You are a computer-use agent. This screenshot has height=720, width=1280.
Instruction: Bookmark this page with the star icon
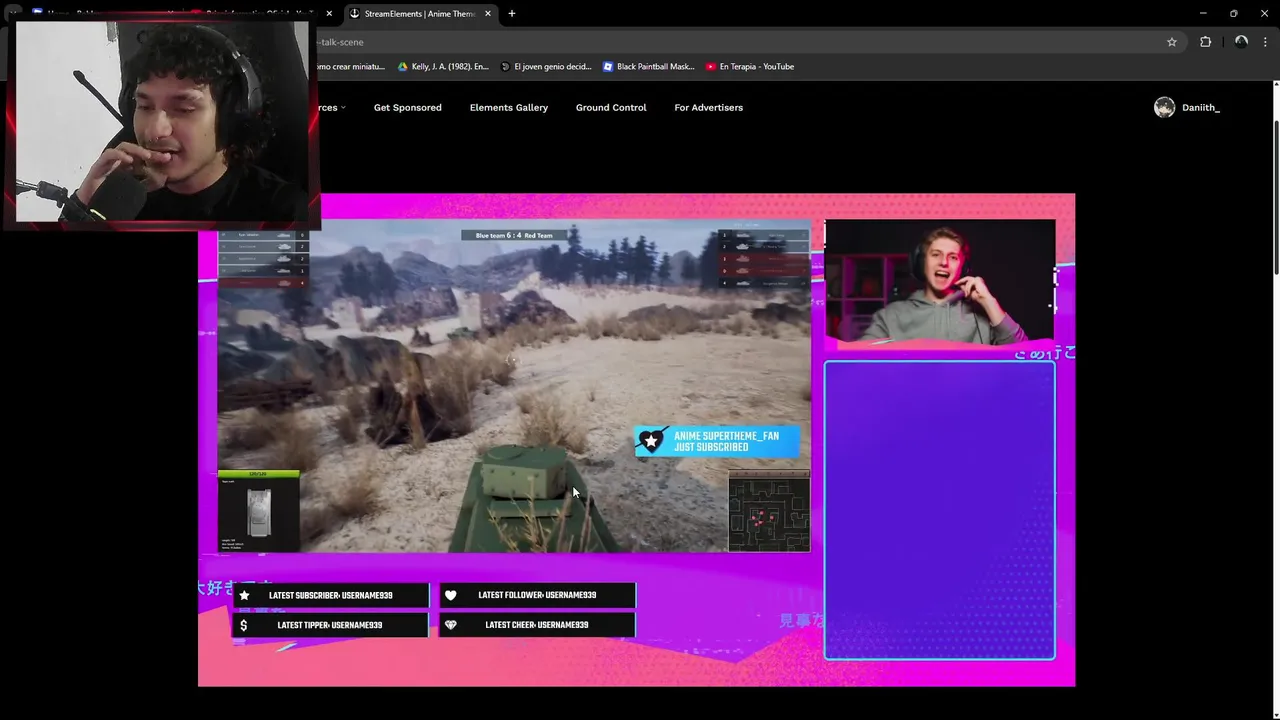click(x=1172, y=42)
